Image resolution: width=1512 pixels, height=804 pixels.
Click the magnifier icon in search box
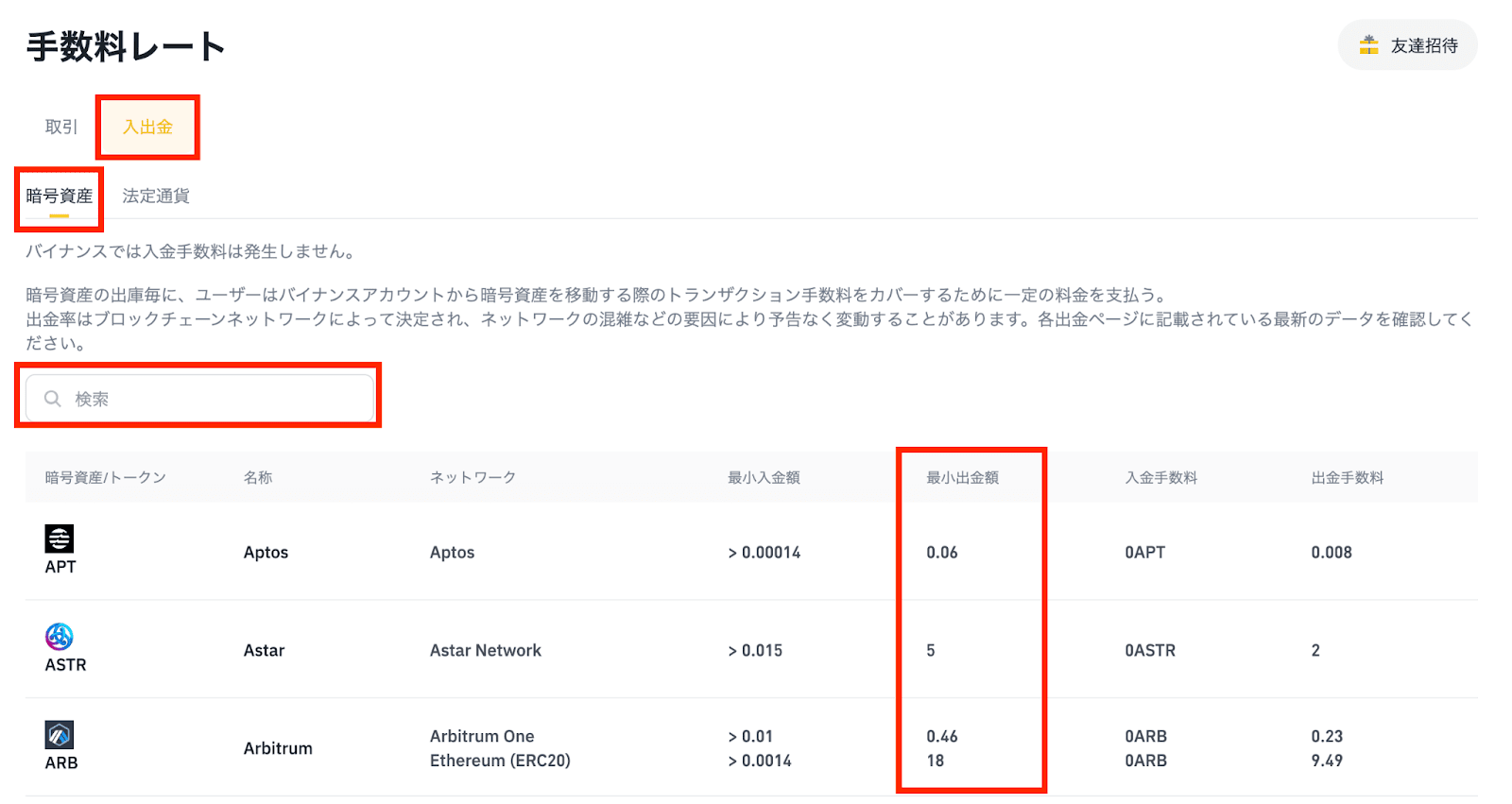(x=53, y=399)
